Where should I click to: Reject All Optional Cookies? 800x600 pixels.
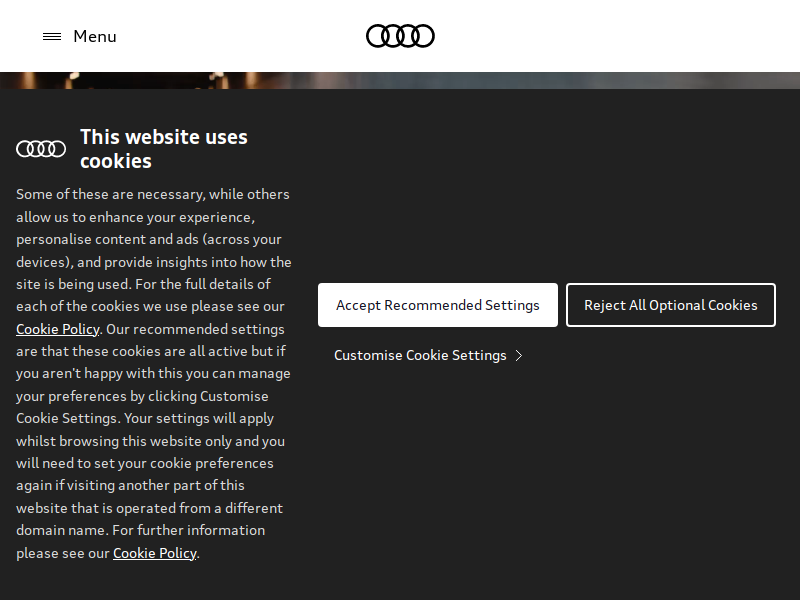(x=671, y=305)
